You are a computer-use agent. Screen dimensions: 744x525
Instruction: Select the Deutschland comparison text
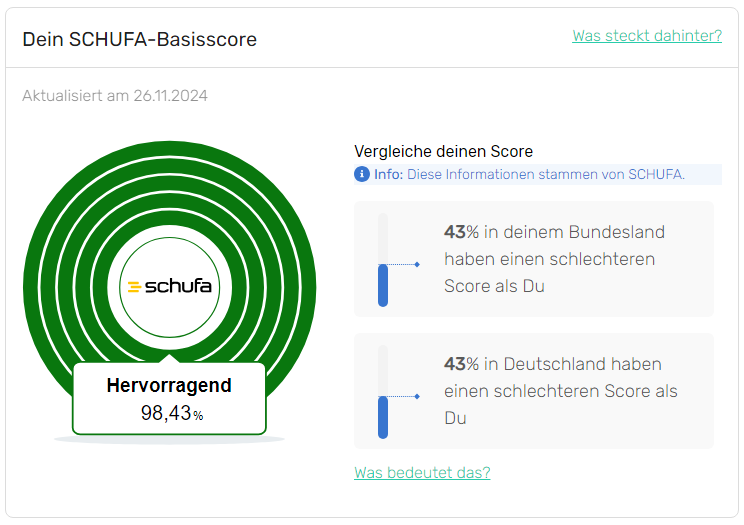pyautogui.click(x=560, y=391)
